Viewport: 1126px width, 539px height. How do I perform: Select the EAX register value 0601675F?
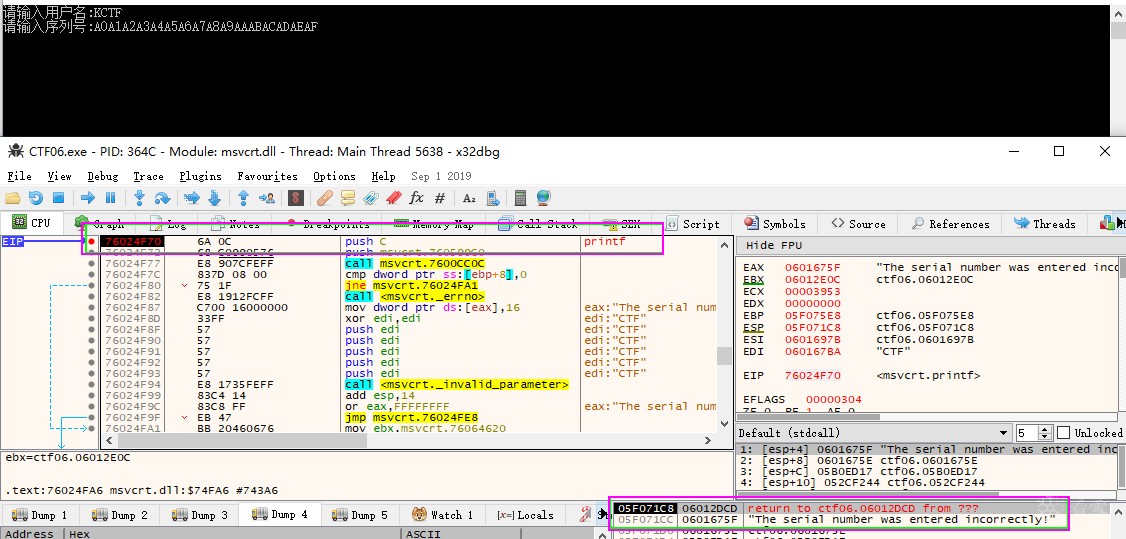tap(811, 267)
